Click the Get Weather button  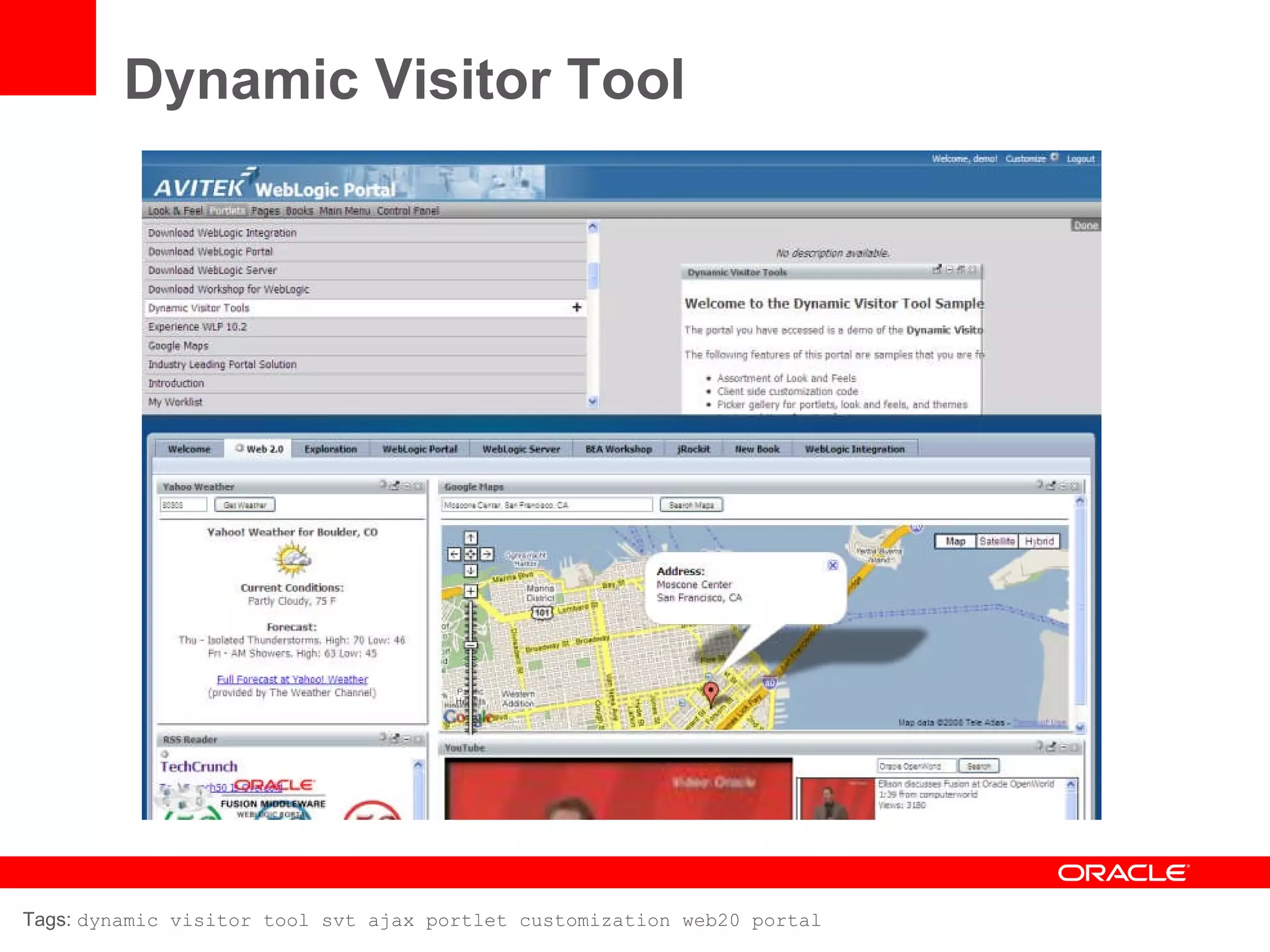click(245, 505)
